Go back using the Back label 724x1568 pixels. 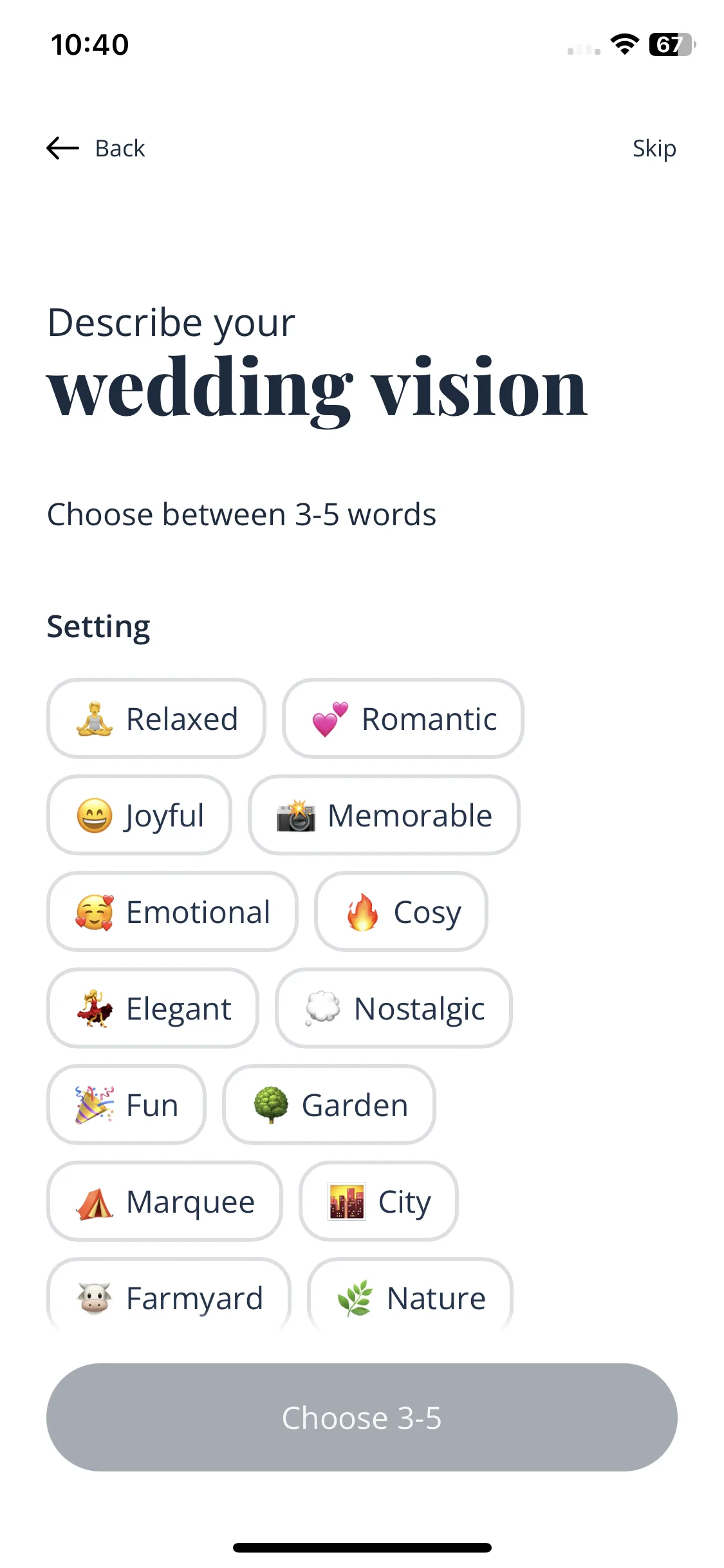[120, 148]
